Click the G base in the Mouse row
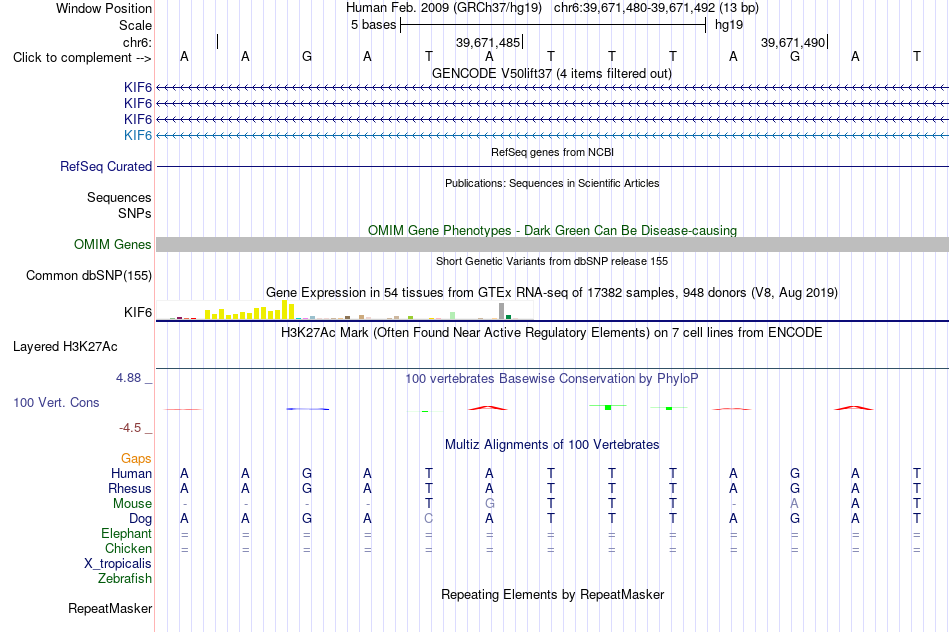 tap(490, 504)
